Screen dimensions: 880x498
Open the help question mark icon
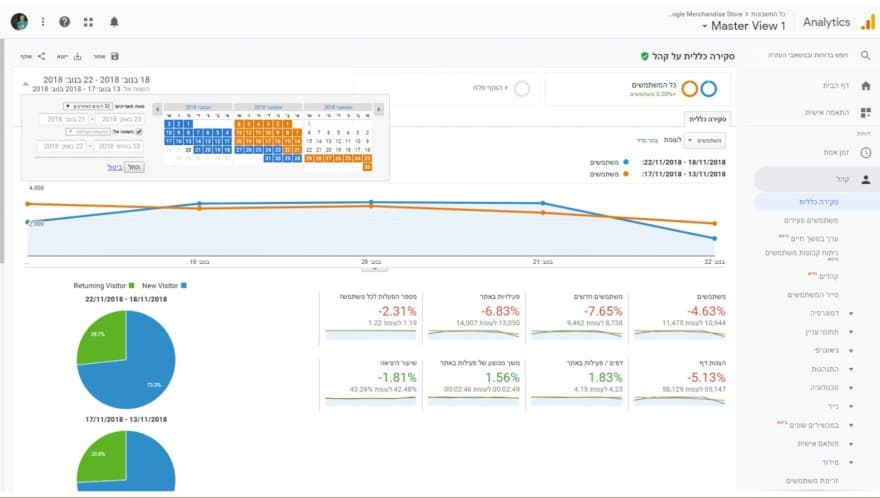65,21
